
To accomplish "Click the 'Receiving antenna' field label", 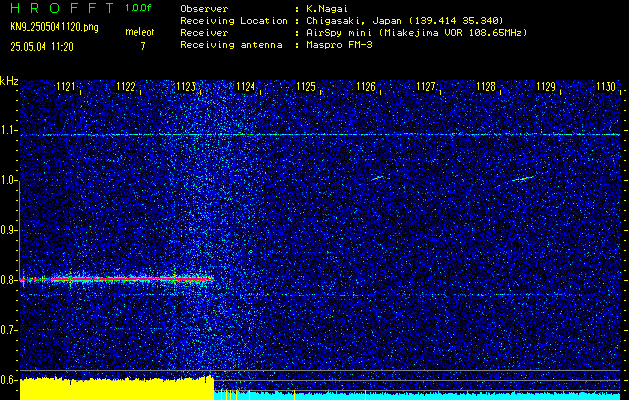I will (231, 45).
